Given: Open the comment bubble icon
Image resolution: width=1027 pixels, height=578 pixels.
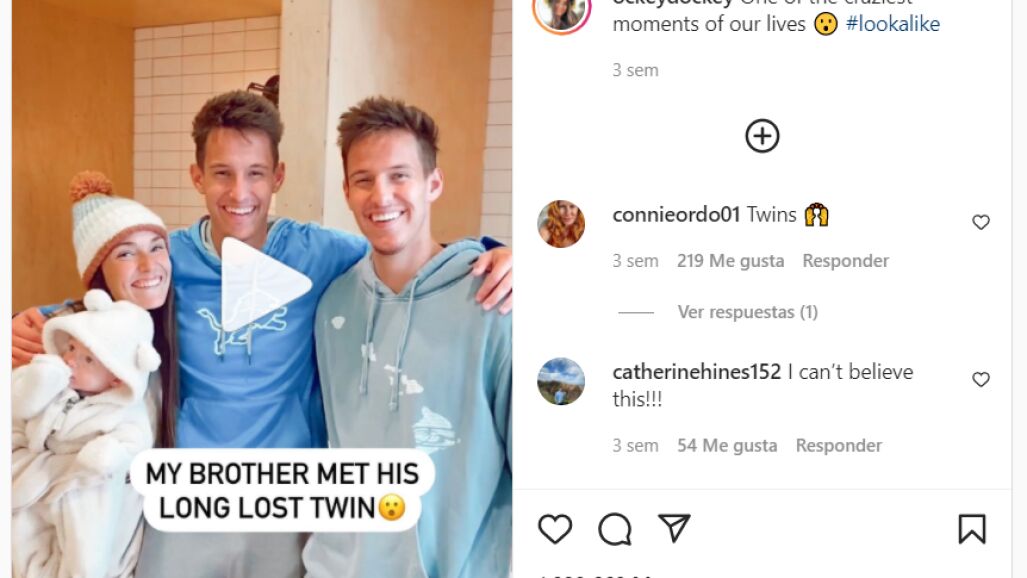Looking at the screenshot, I should 614,529.
